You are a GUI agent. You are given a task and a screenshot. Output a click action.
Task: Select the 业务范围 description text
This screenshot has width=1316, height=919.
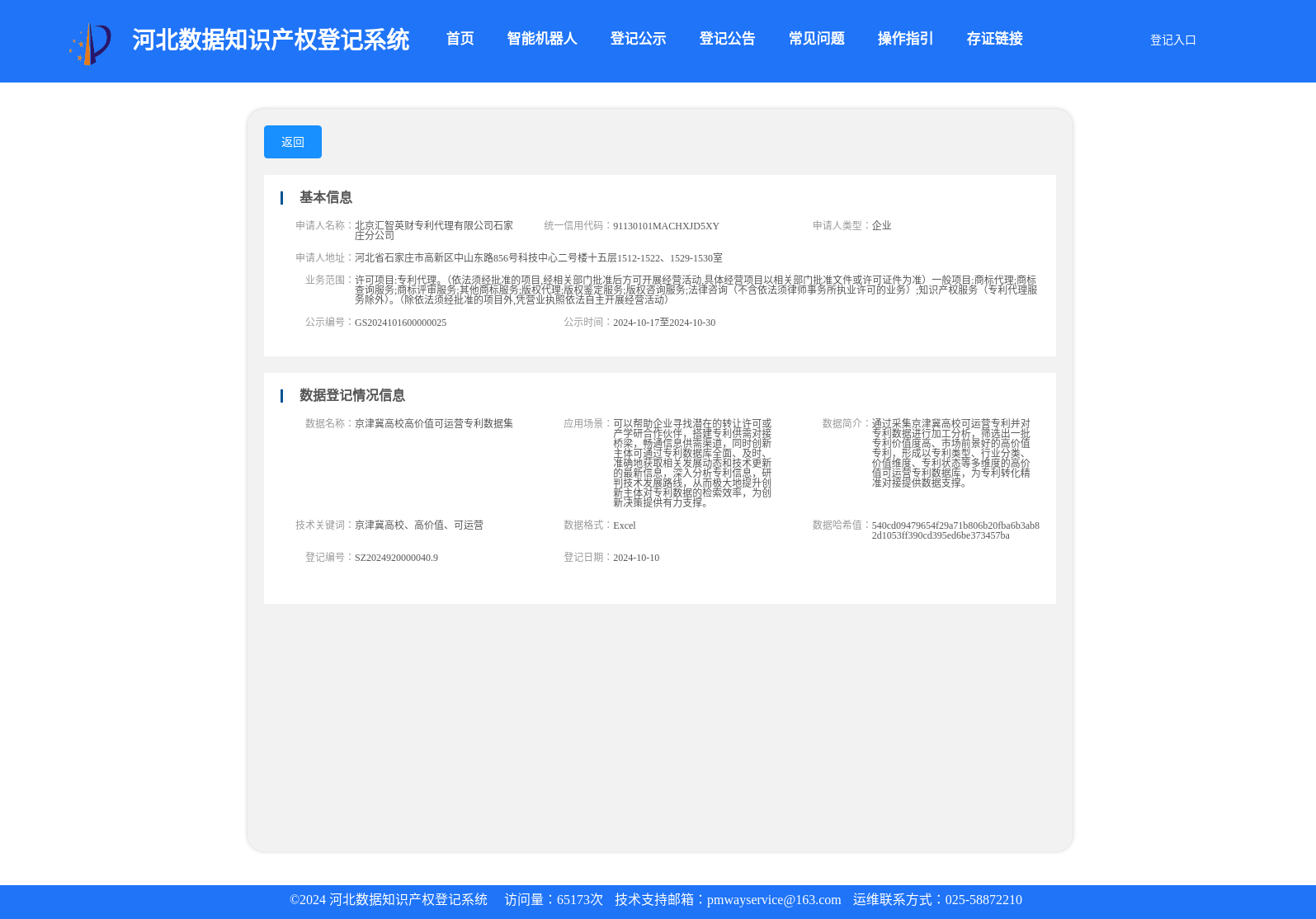pos(696,290)
